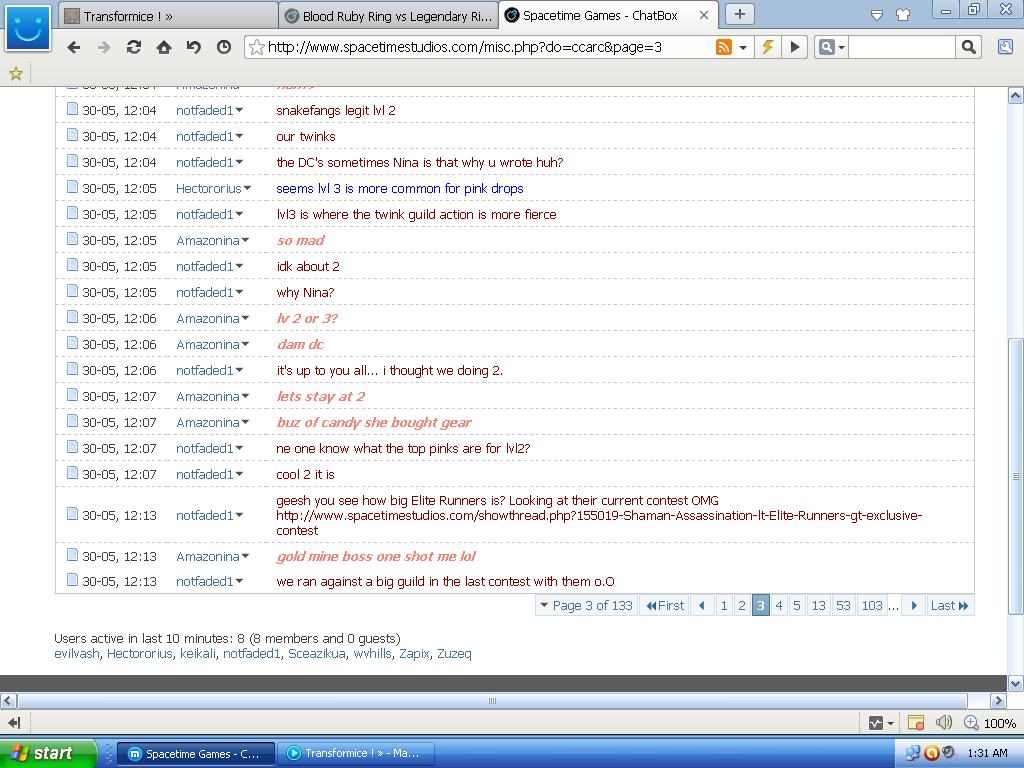1024x768 pixels.
Task: Click the vertical scrollbar down arrow
Action: point(1016,684)
